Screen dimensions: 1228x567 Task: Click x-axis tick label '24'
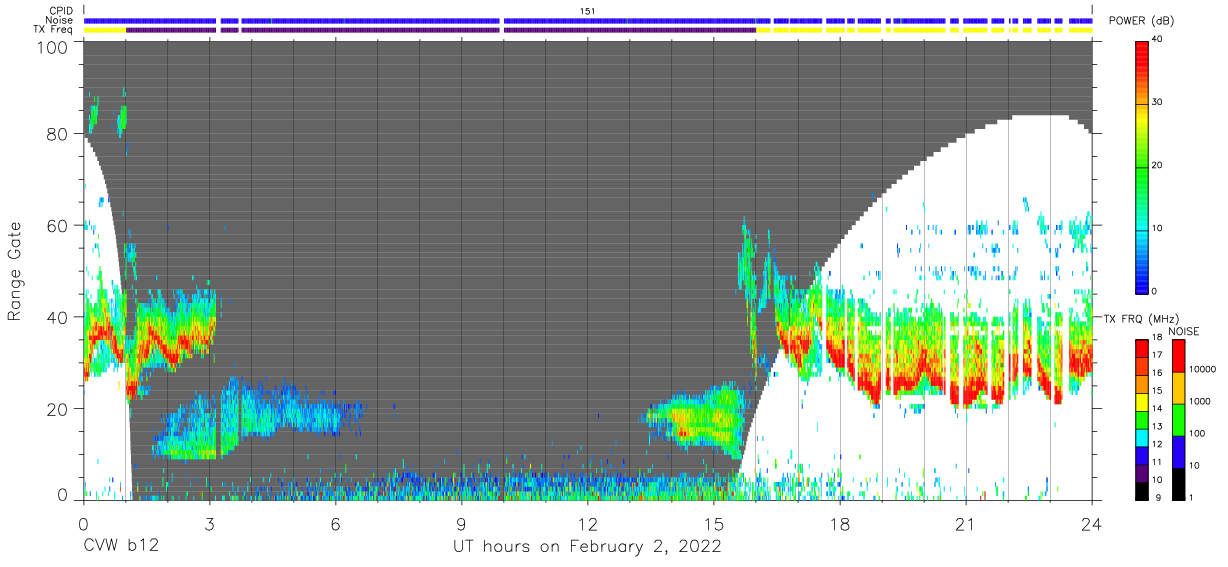click(1092, 522)
